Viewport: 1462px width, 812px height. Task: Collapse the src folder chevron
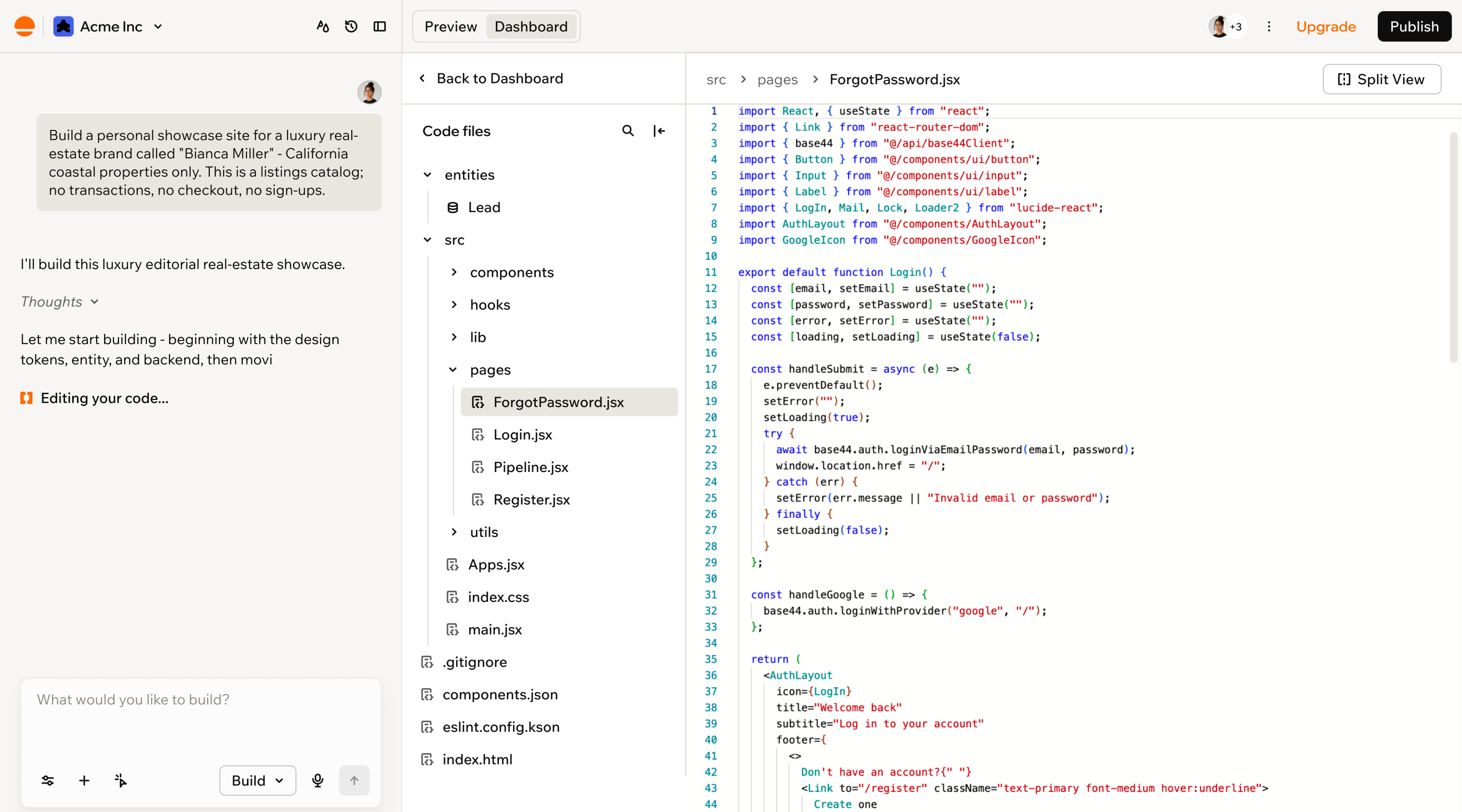[427, 240]
